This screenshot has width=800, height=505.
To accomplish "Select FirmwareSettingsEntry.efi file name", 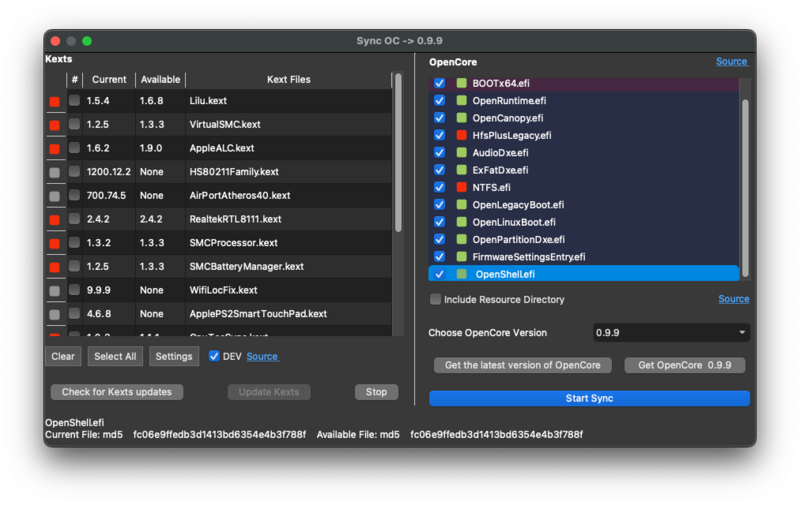I will click(x=529, y=257).
